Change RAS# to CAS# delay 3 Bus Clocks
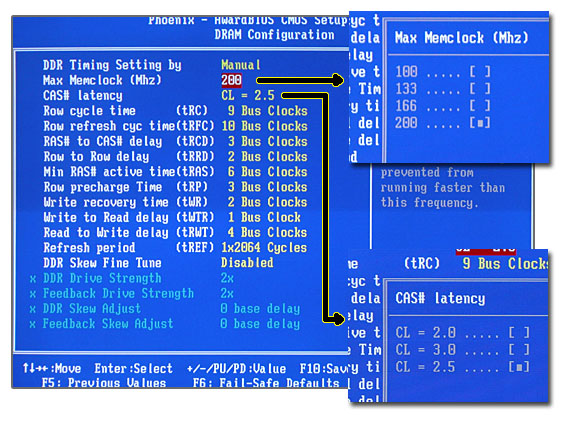The width and height of the screenshot is (569, 421). point(267,142)
